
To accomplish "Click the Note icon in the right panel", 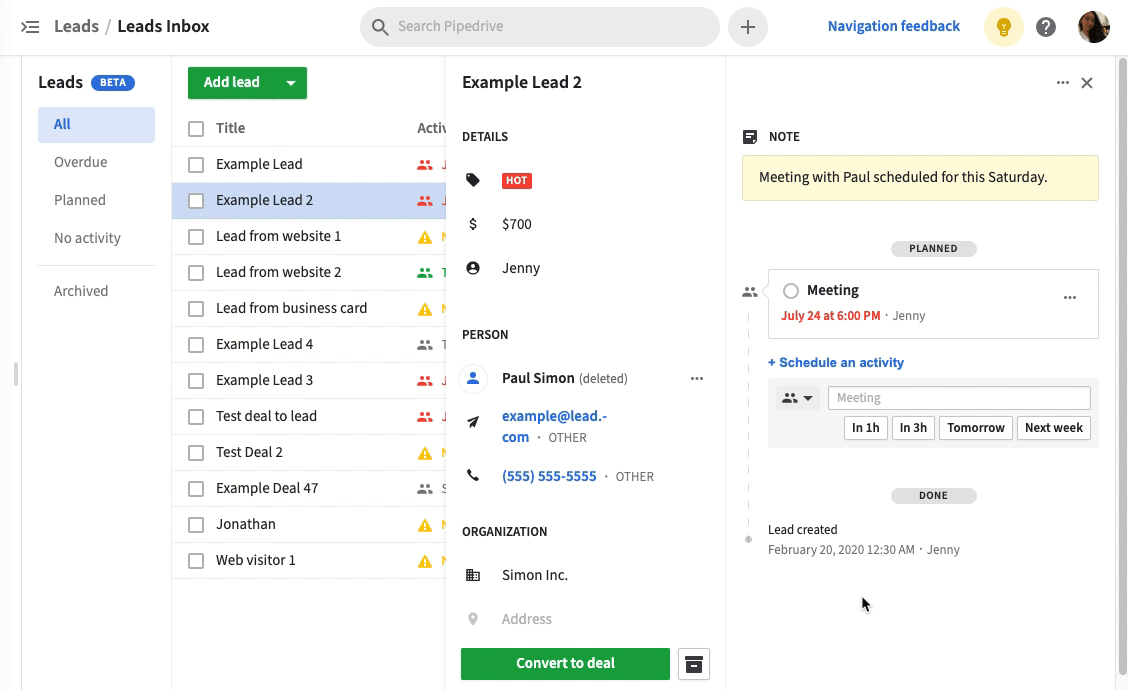I will pos(750,137).
